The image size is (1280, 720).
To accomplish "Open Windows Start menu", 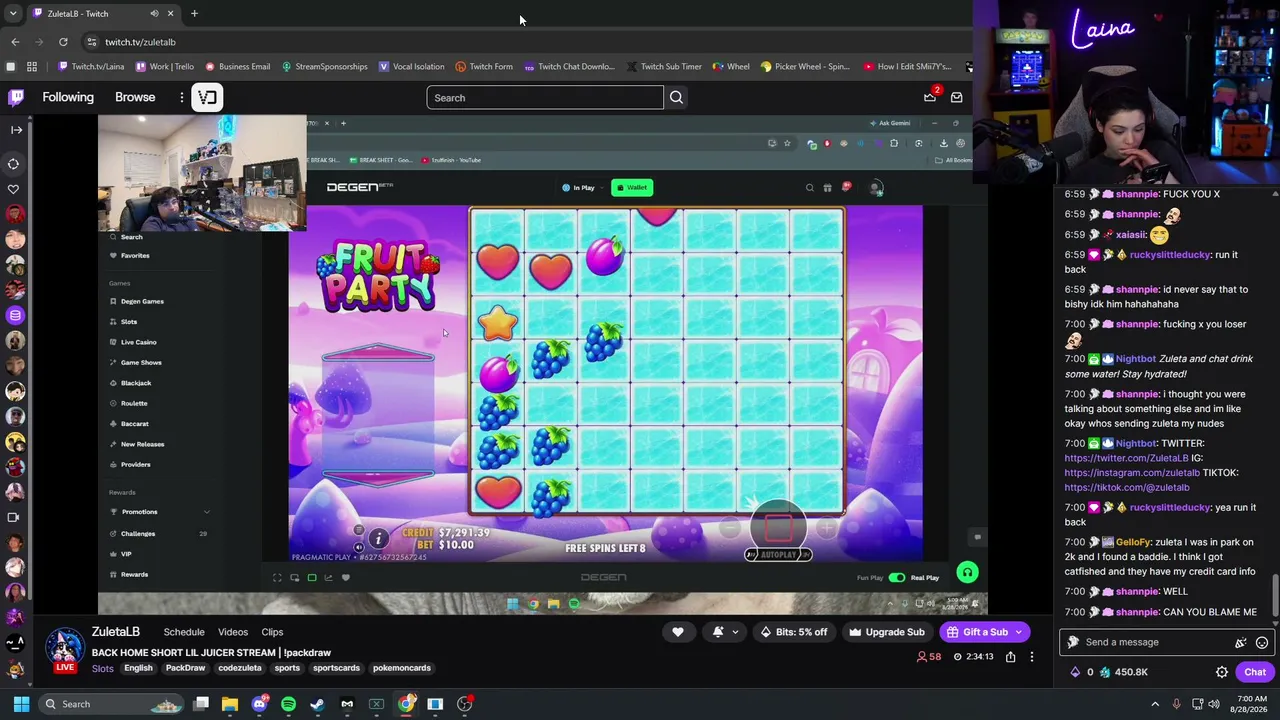I will [x=21, y=704].
